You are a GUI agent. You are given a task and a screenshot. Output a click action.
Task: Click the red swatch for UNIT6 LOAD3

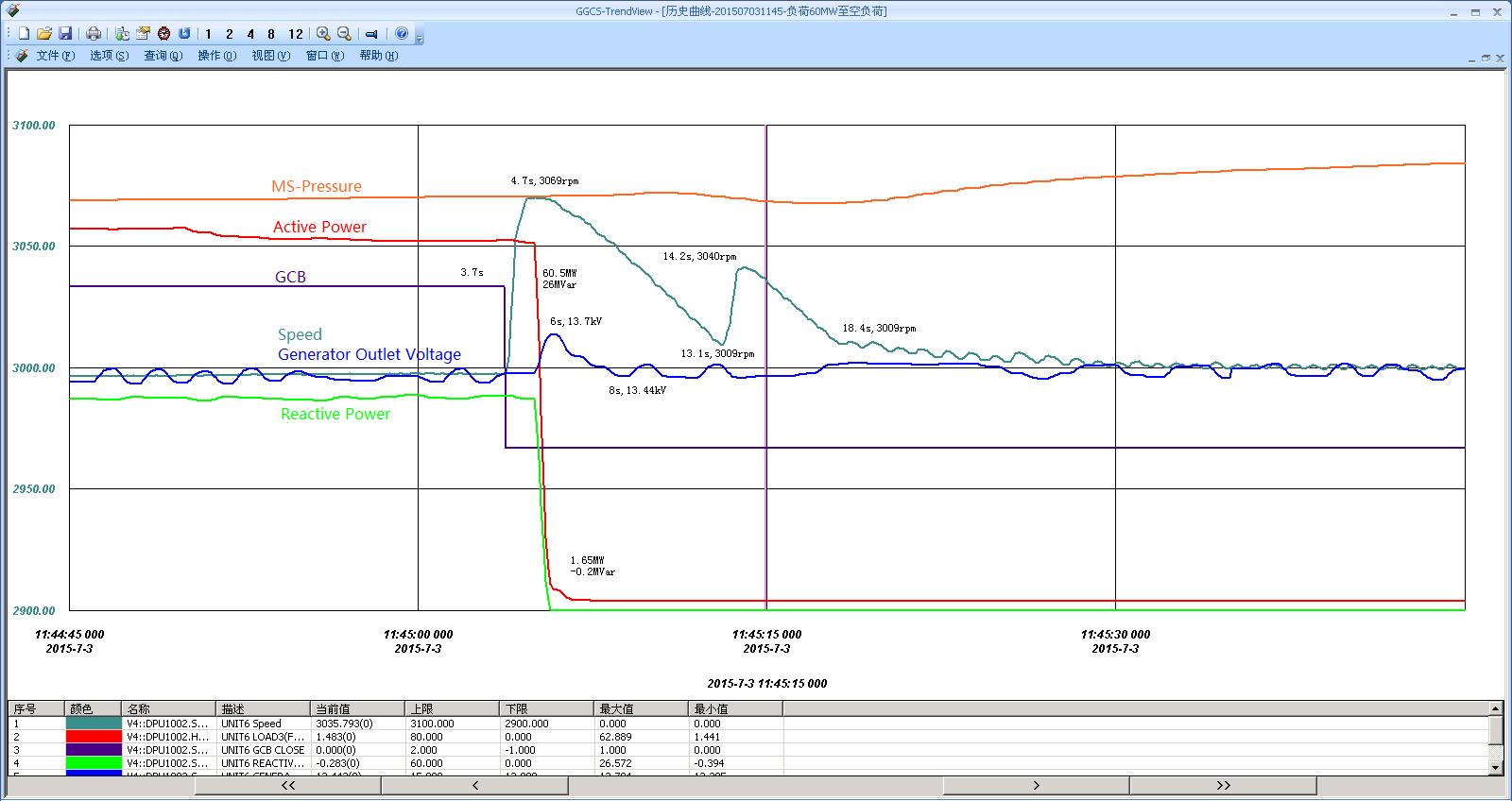(94, 737)
